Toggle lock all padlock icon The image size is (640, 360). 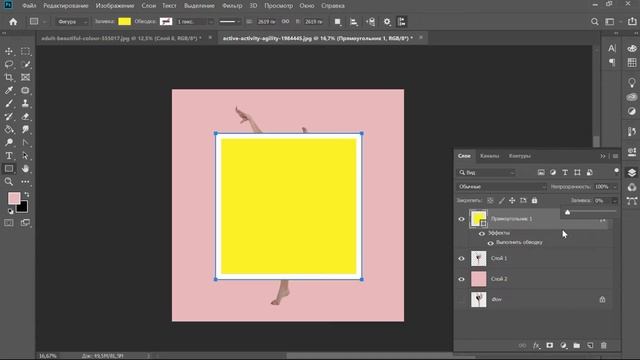click(534, 200)
